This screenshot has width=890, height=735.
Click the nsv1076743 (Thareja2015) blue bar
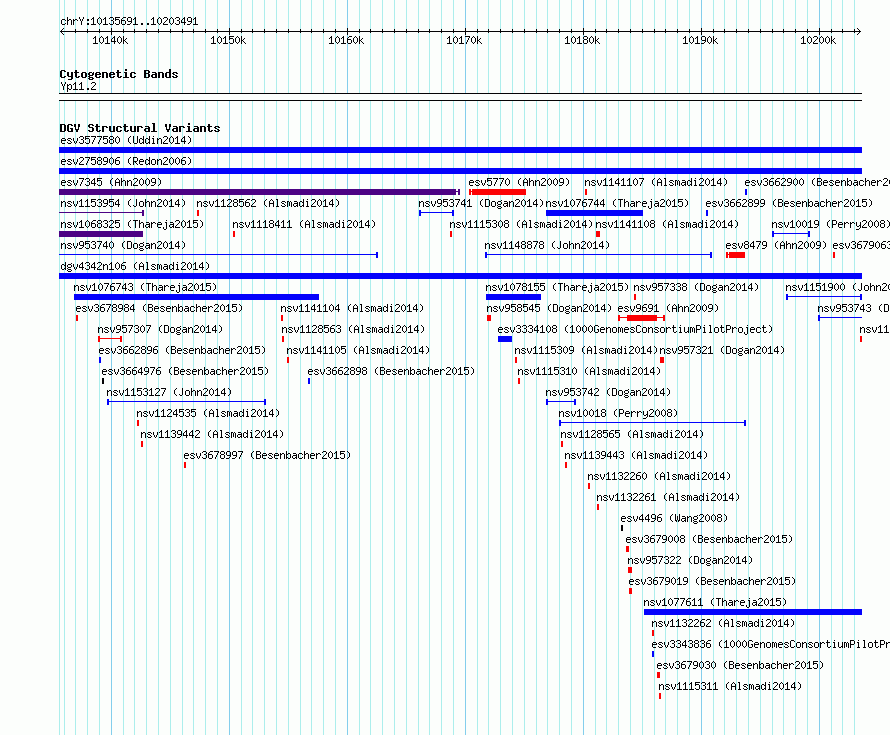tap(196, 297)
